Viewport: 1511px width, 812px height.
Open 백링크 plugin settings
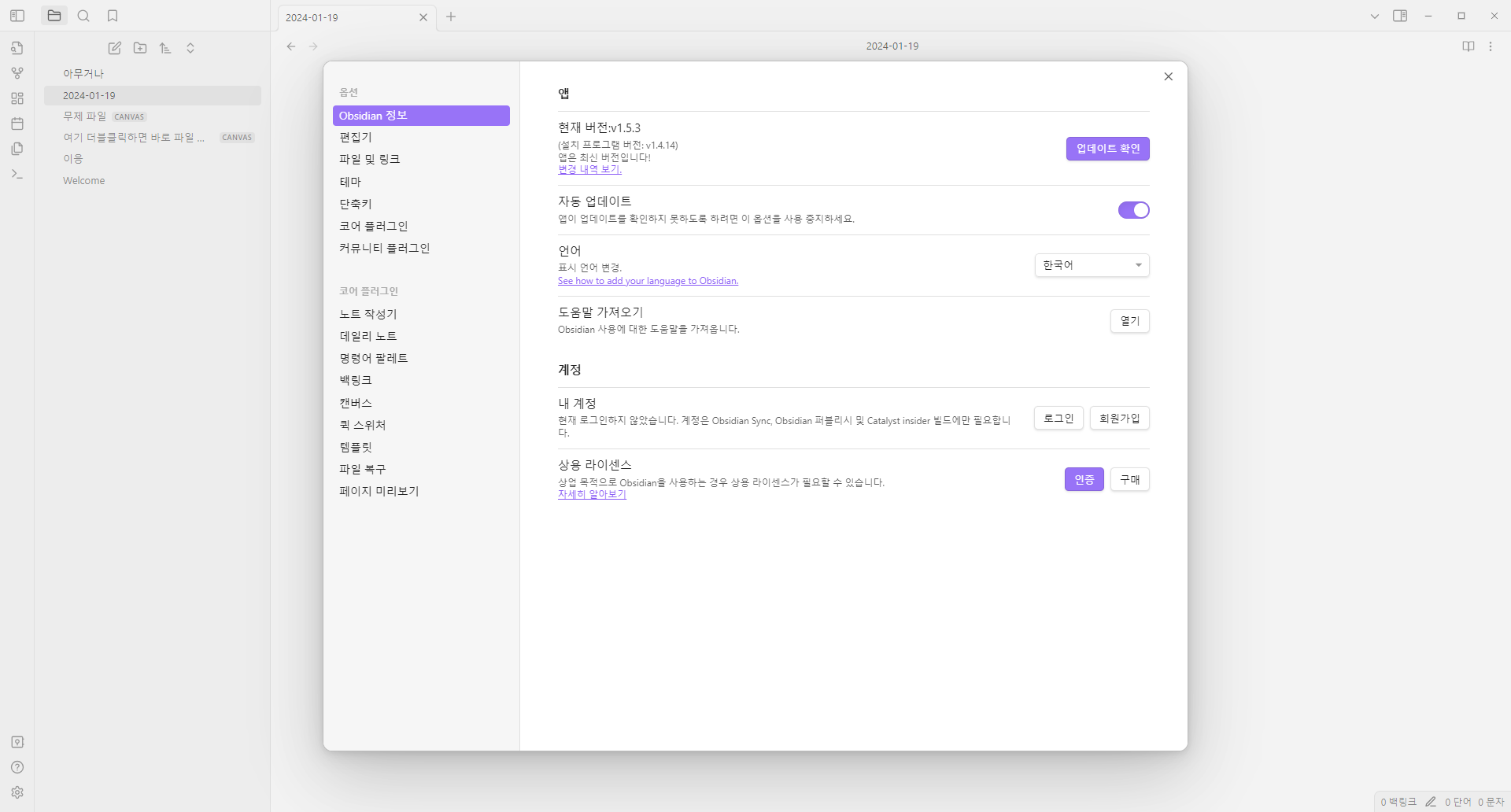point(421,380)
